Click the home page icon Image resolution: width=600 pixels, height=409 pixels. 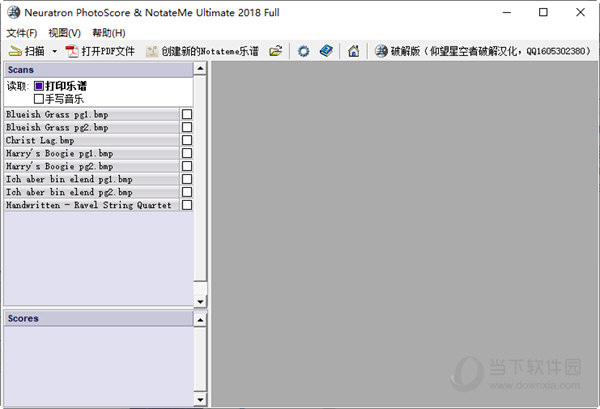coord(354,51)
